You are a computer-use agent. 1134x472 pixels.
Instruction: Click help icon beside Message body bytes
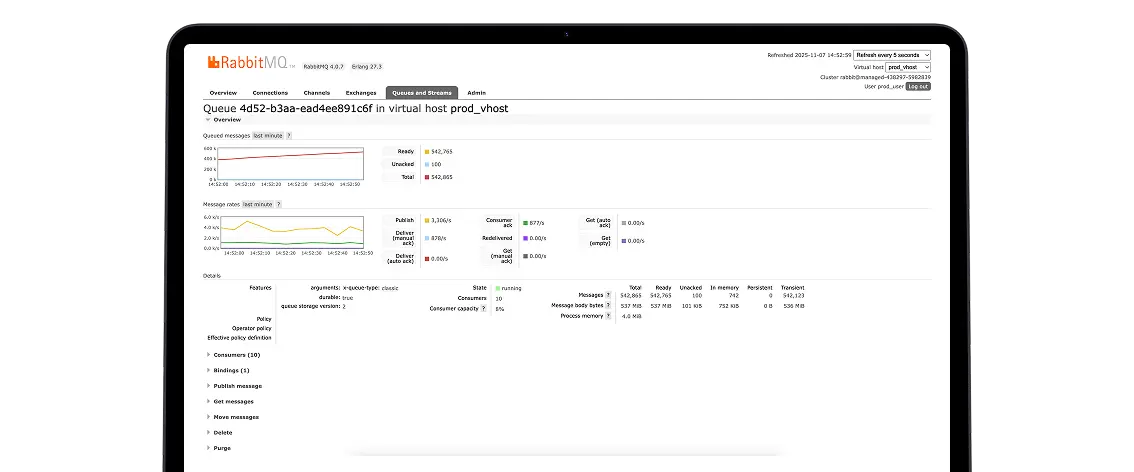click(608, 305)
